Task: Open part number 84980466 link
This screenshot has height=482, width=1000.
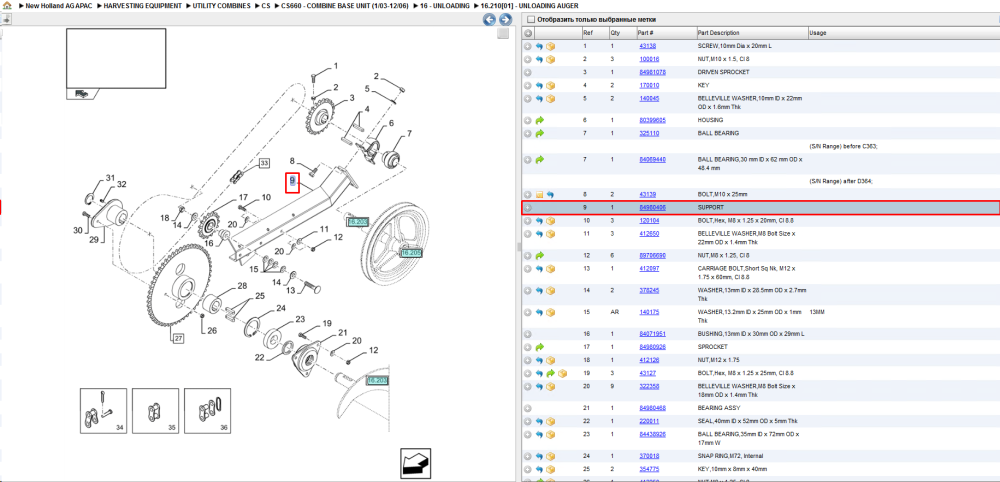Action: [x=652, y=208]
